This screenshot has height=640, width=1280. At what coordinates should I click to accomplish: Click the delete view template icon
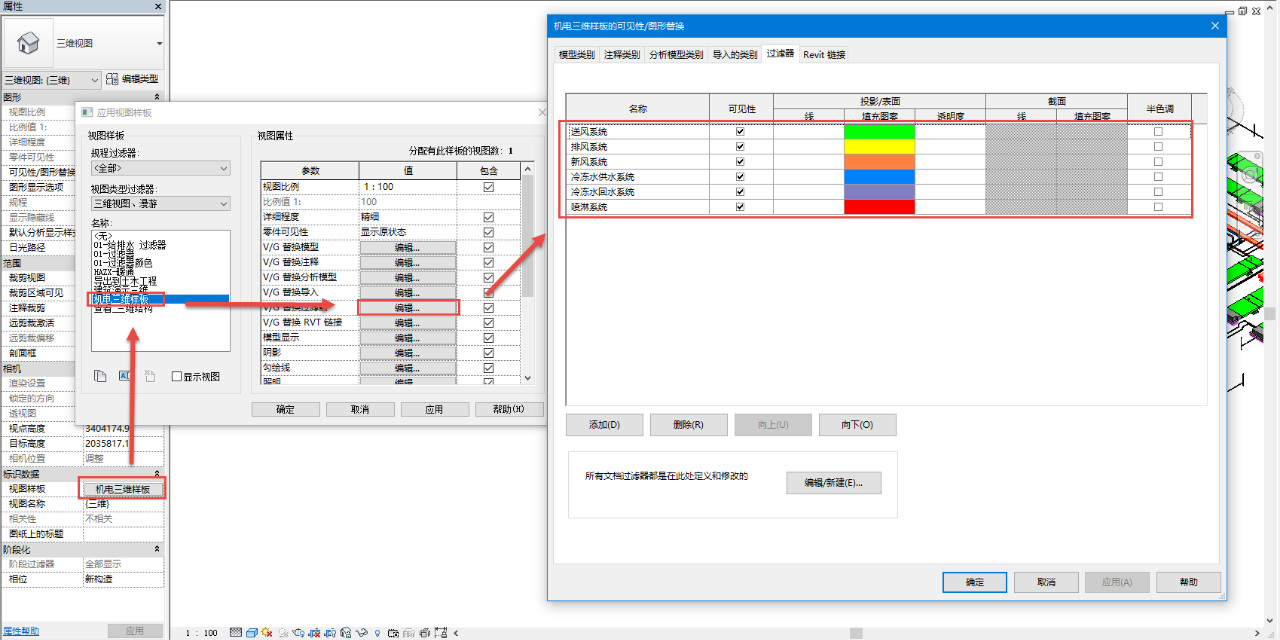(x=150, y=376)
